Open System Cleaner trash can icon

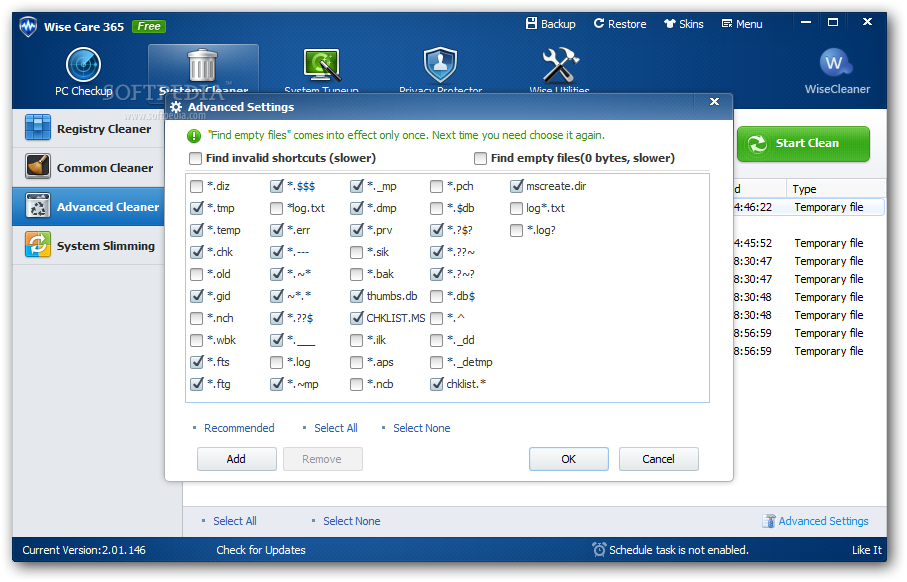pyautogui.click(x=202, y=65)
